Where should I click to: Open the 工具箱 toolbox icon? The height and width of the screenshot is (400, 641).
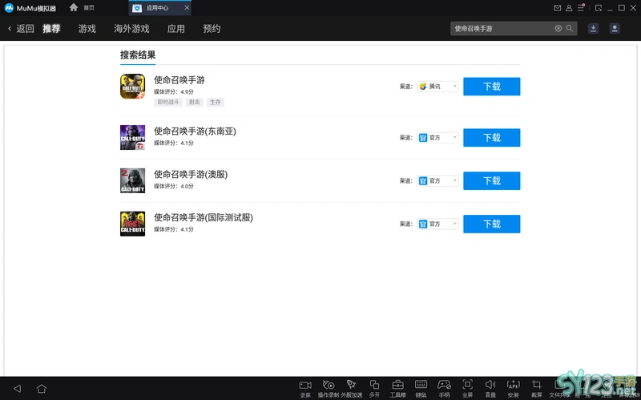pos(397,385)
